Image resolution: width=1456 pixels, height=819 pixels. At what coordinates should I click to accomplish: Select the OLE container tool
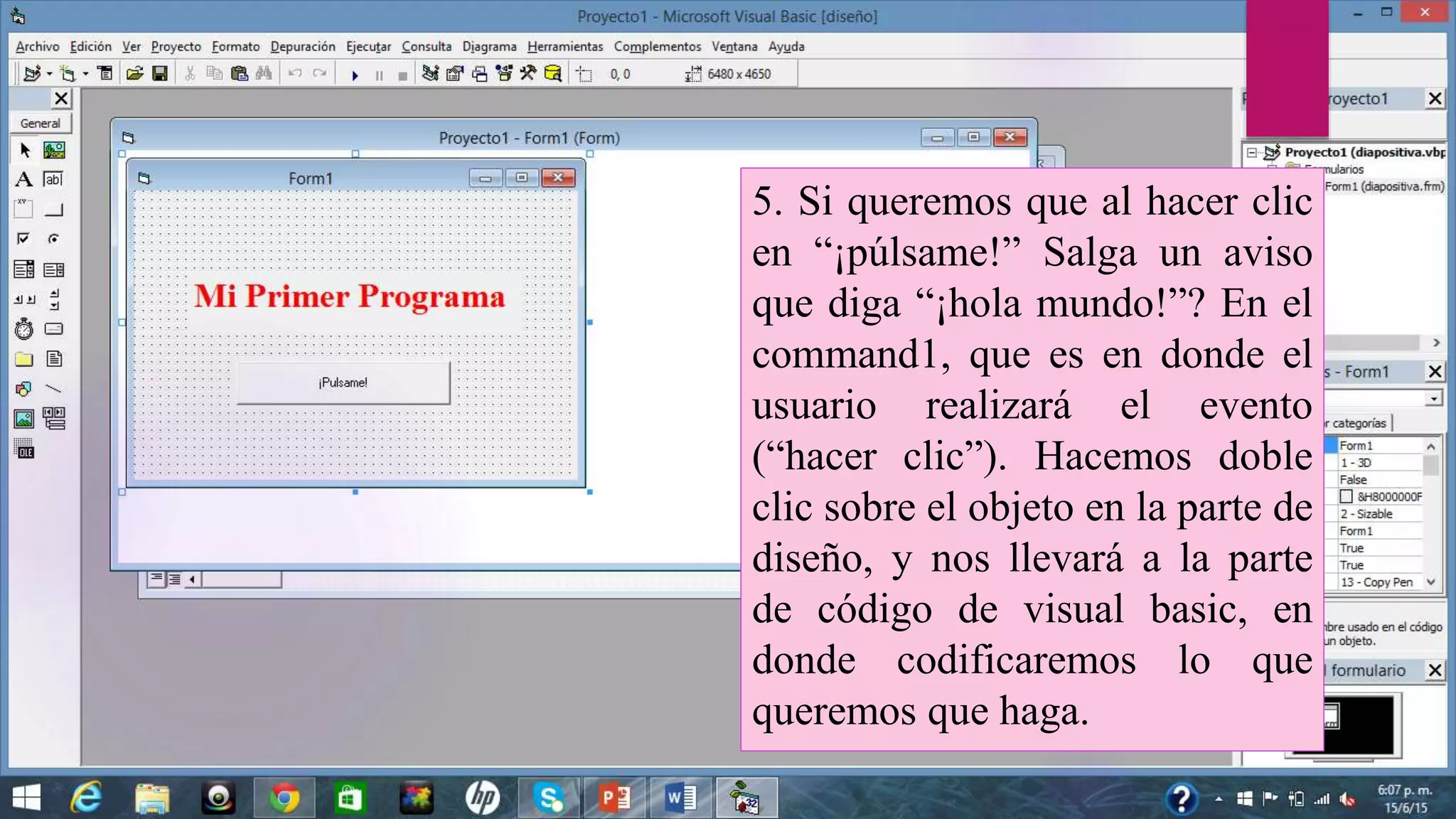pos(23,449)
